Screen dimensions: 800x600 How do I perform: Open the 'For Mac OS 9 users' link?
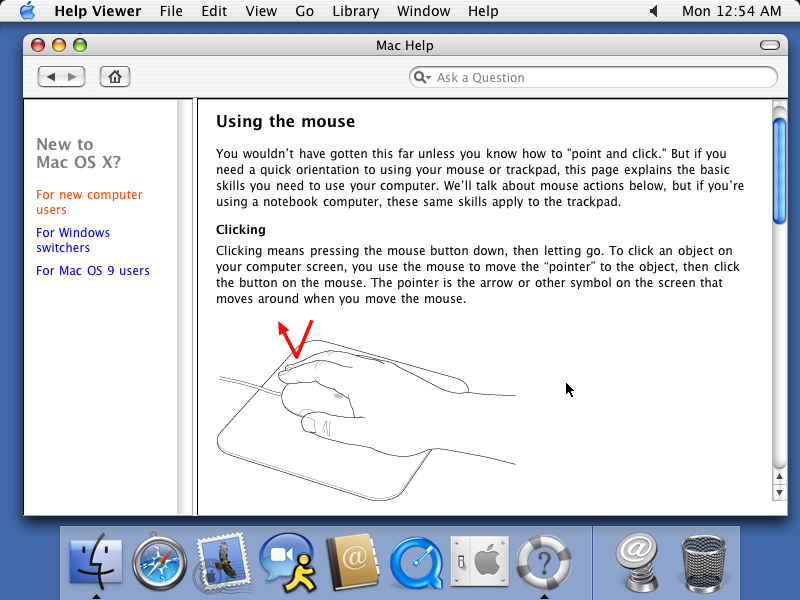pos(93,270)
